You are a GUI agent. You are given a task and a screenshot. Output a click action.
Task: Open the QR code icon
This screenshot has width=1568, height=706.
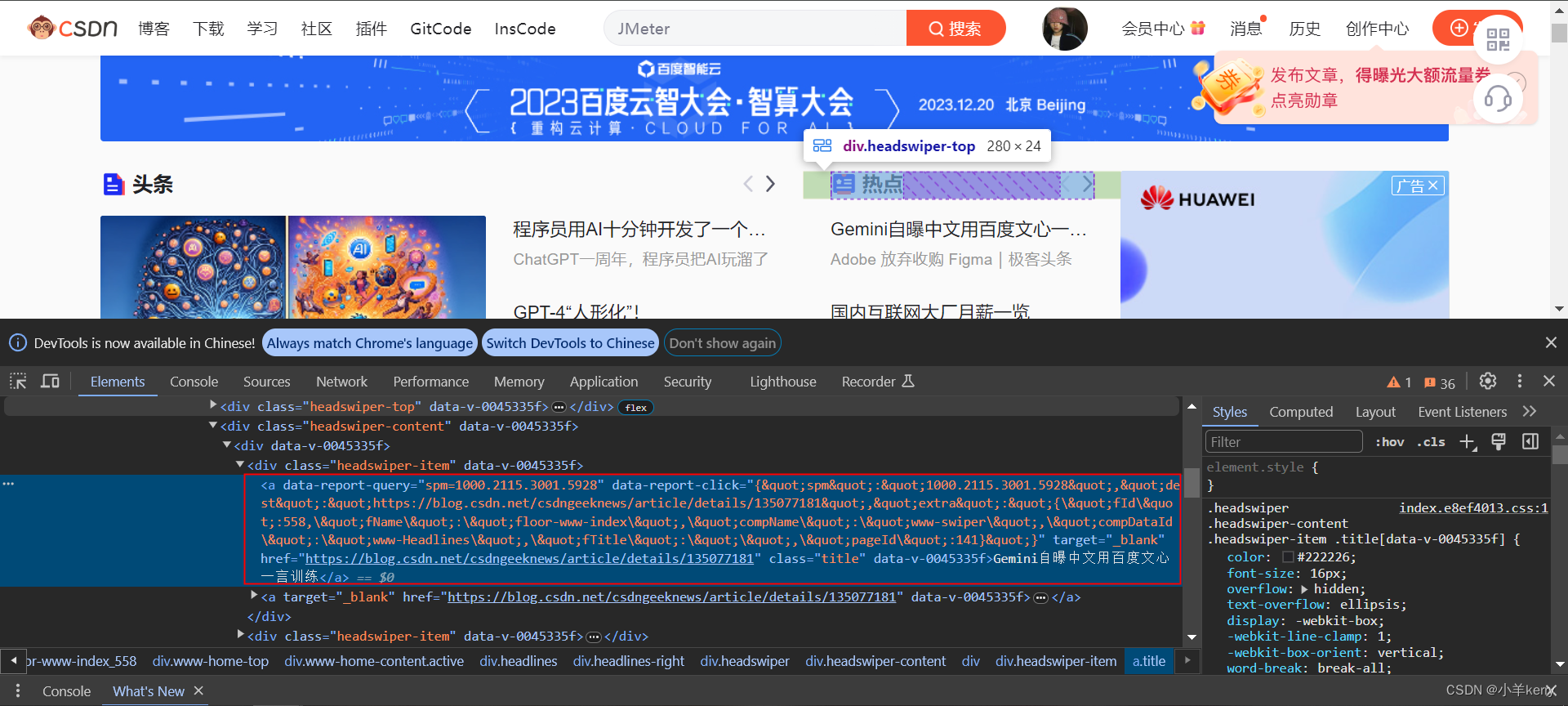(1498, 39)
